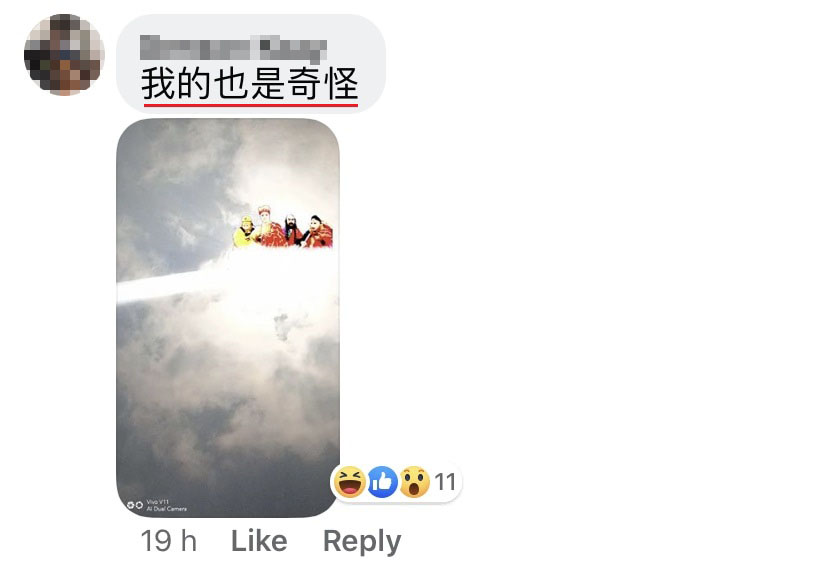Image resolution: width=828 pixels, height=564 pixels.
Task: Click the Vivo dual-lens logo icon in photo
Action: (x=135, y=505)
